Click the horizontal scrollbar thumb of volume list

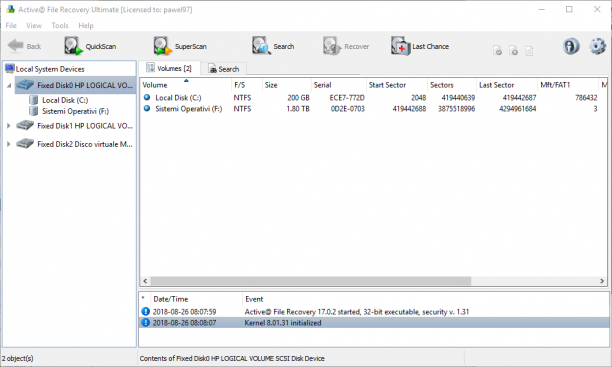point(311,281)
